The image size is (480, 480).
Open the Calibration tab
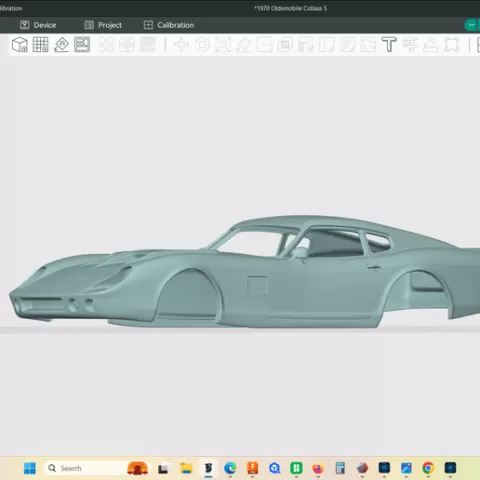point(169,25)
